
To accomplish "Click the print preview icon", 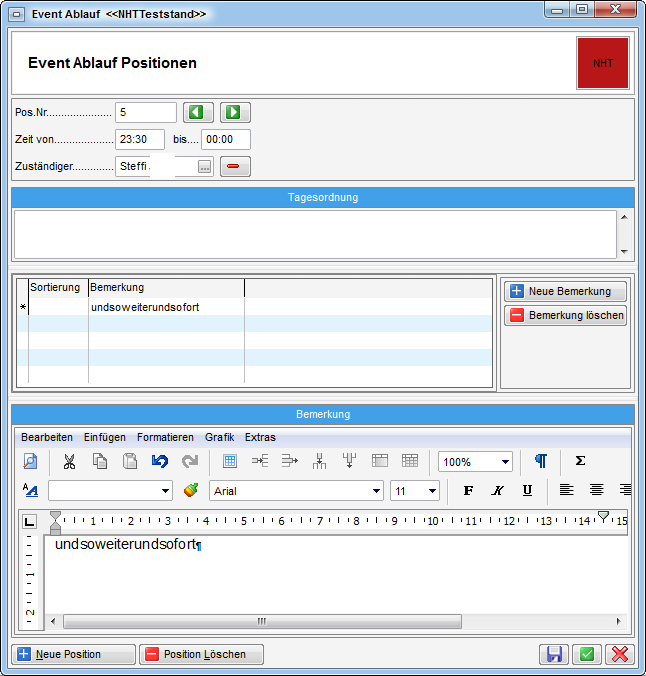I will pyautogui.click(x=30, y=461).
